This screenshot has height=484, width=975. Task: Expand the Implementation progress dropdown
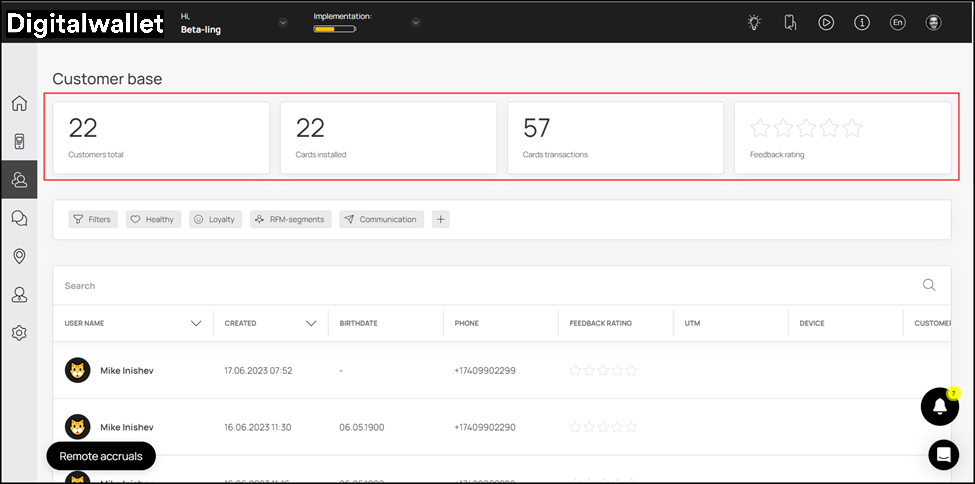[x=416, y=22]
